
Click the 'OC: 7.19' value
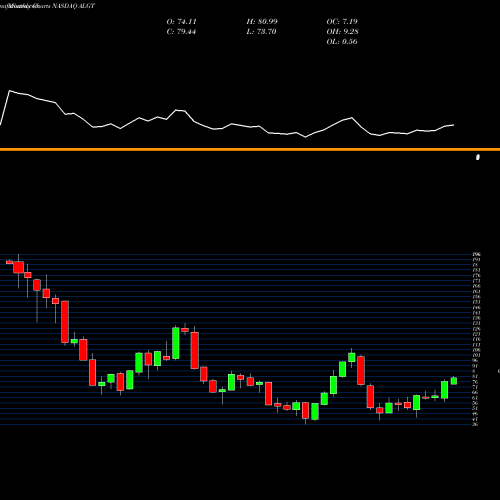point(342,21)
